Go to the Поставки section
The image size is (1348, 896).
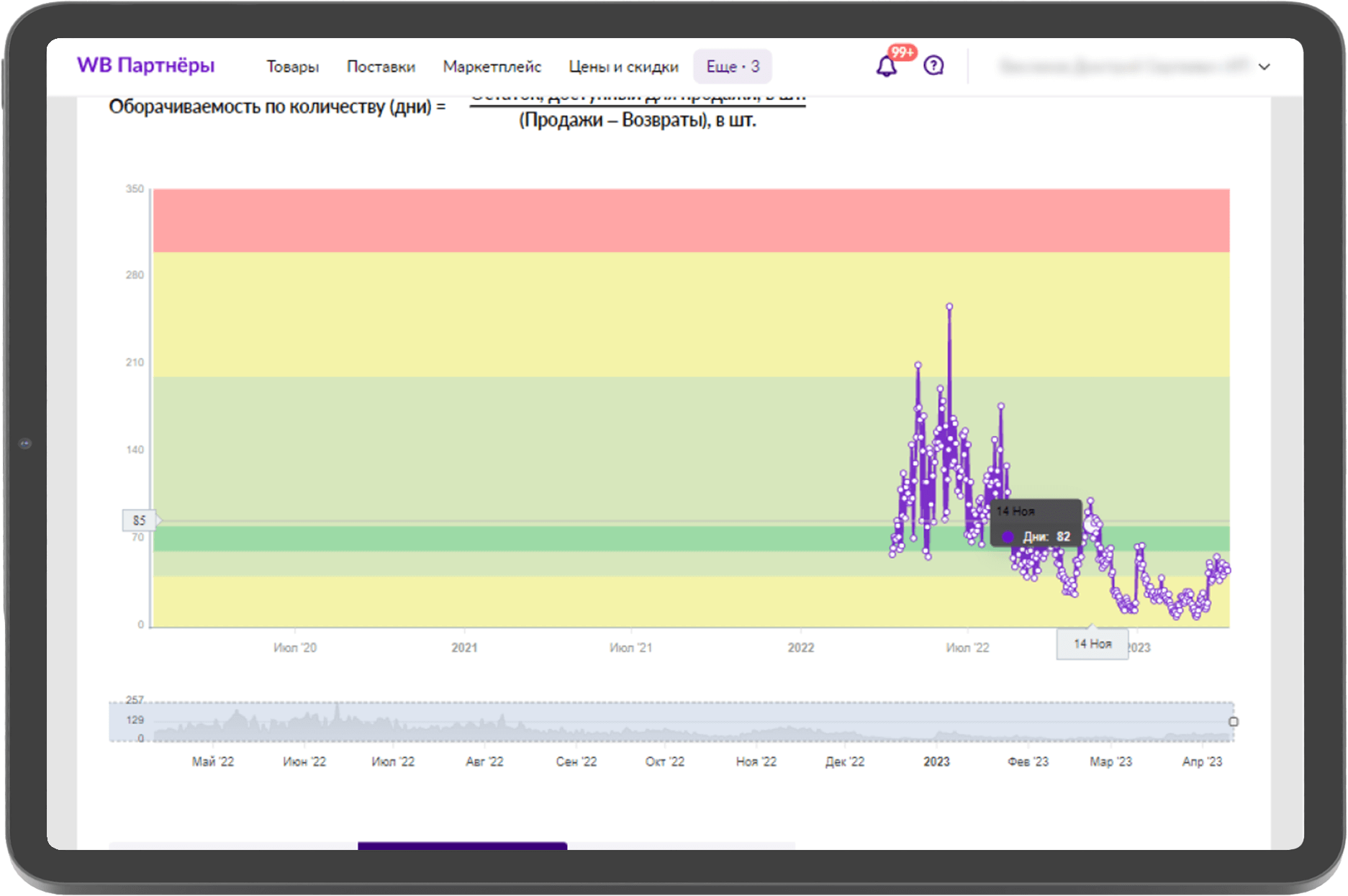(x=381, y=67)
